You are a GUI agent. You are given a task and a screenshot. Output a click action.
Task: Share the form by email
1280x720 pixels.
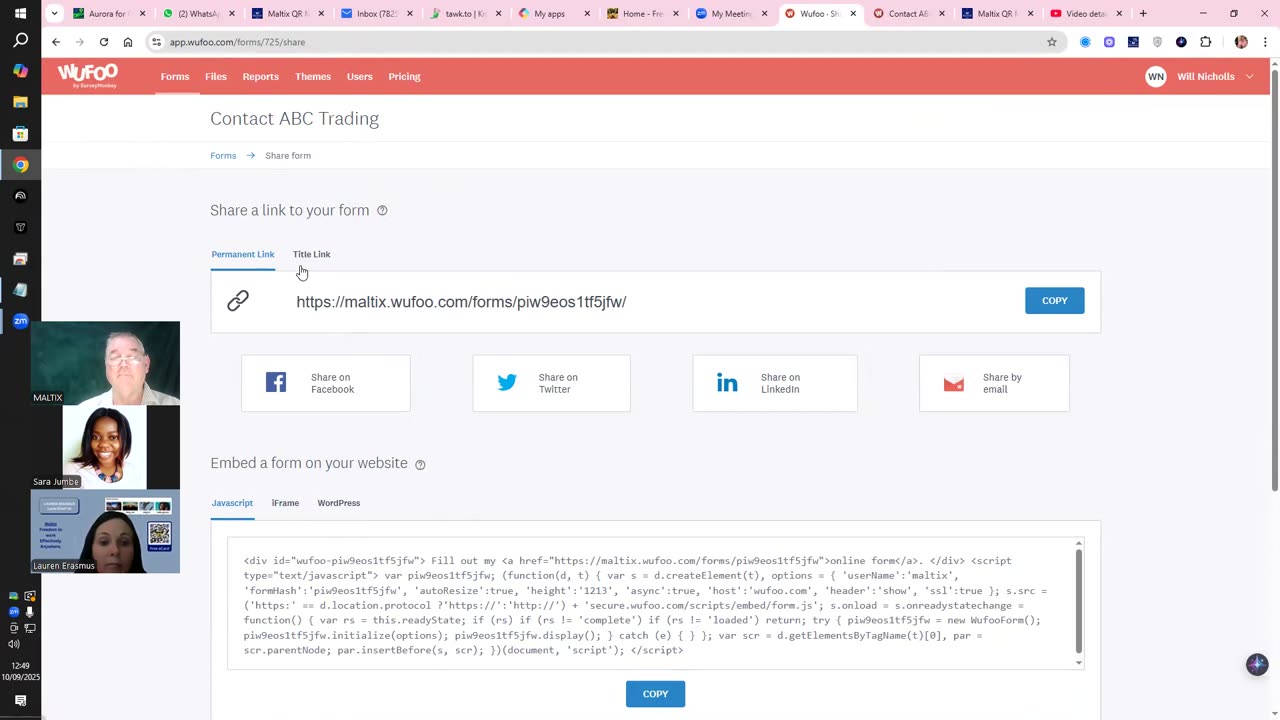(x=994, y=383)
